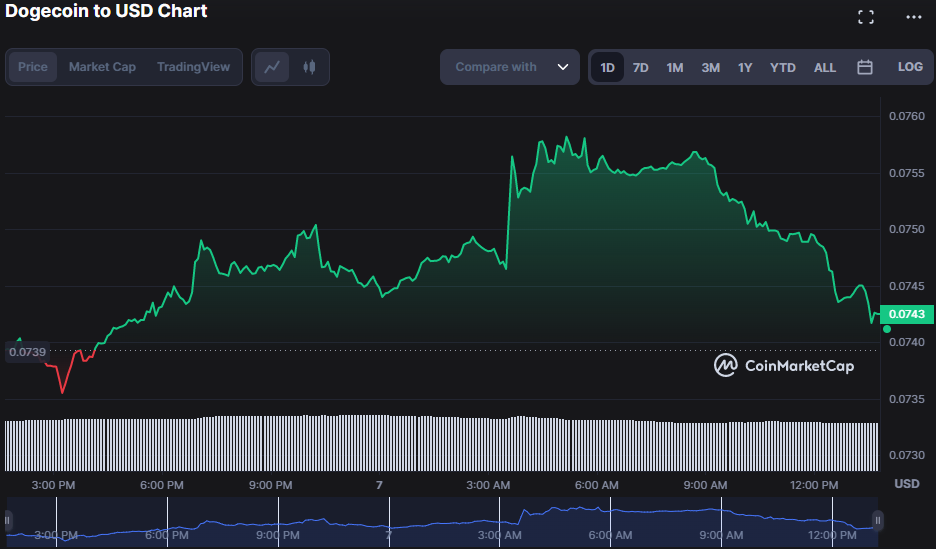Show ALL time price history

tap(825, 67)
